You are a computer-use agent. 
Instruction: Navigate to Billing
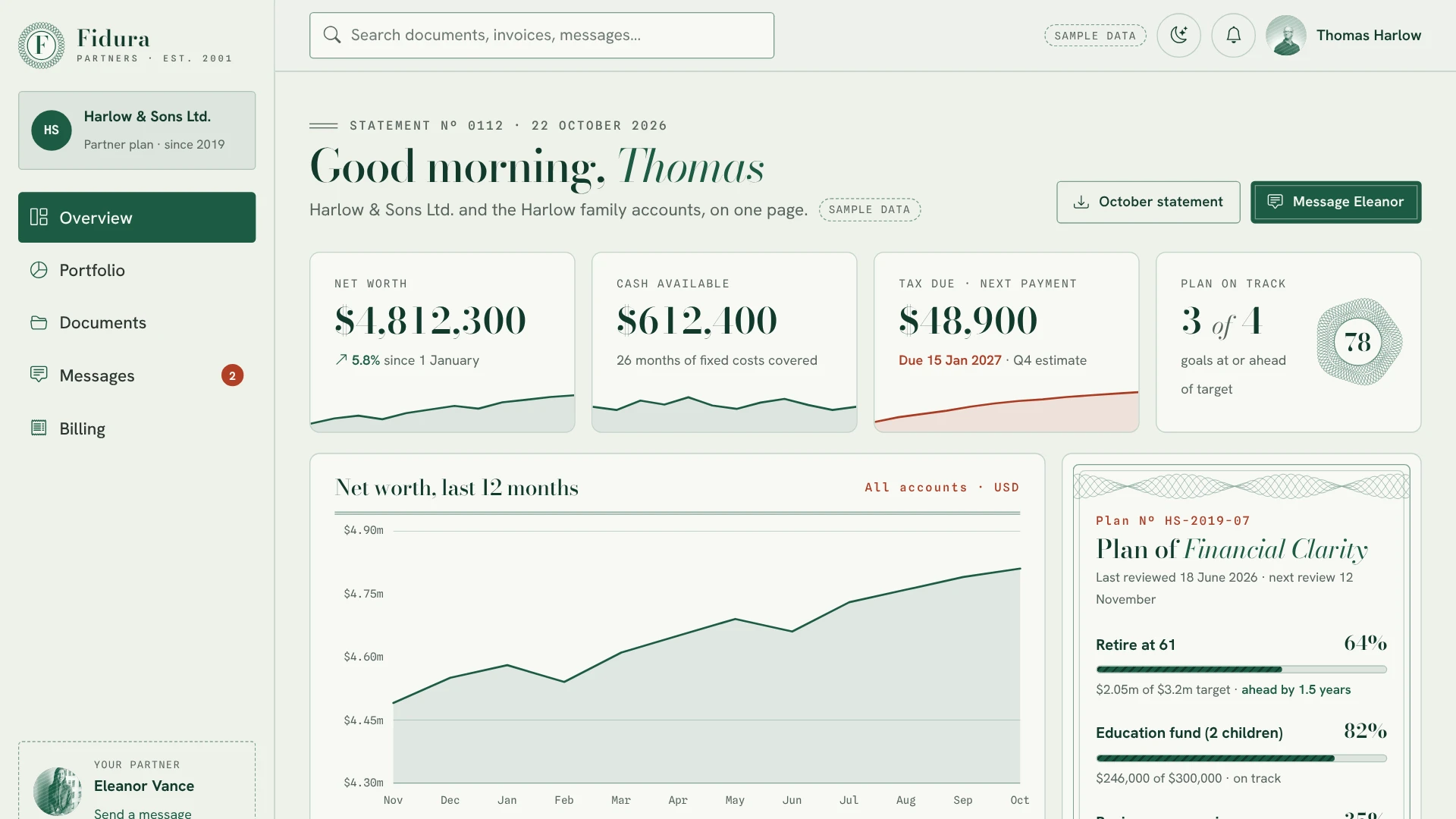(x=136, y=428)
